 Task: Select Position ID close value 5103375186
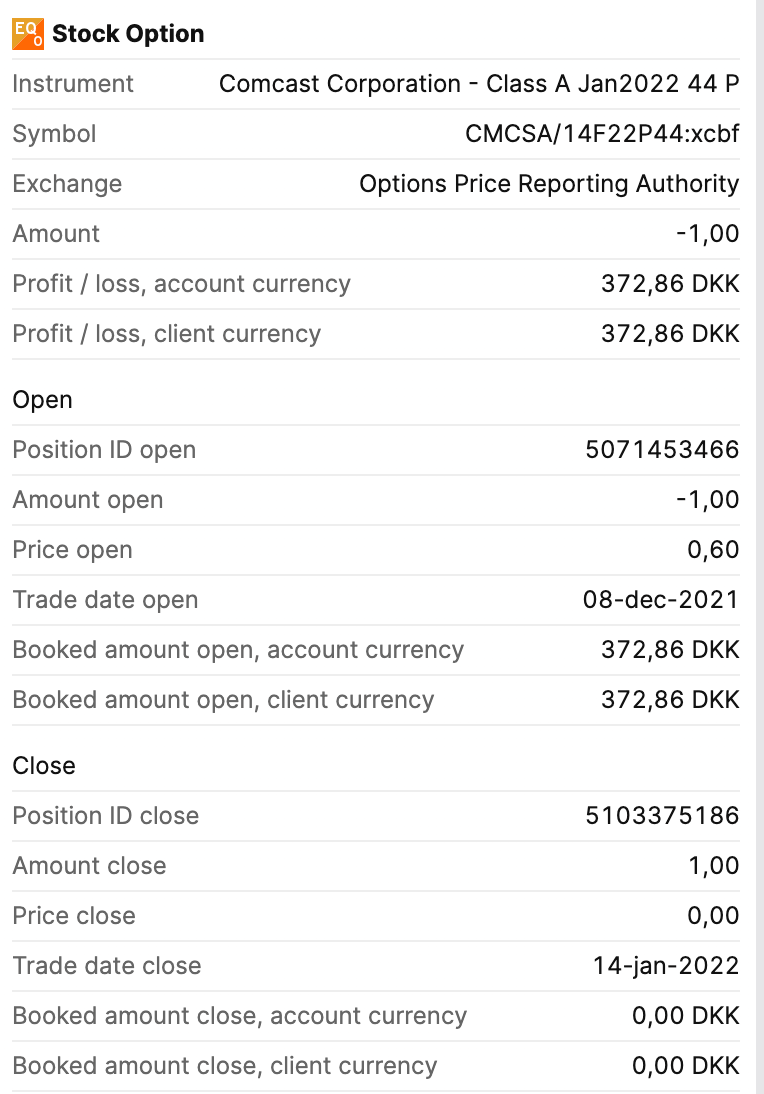[x=662, y=816]
